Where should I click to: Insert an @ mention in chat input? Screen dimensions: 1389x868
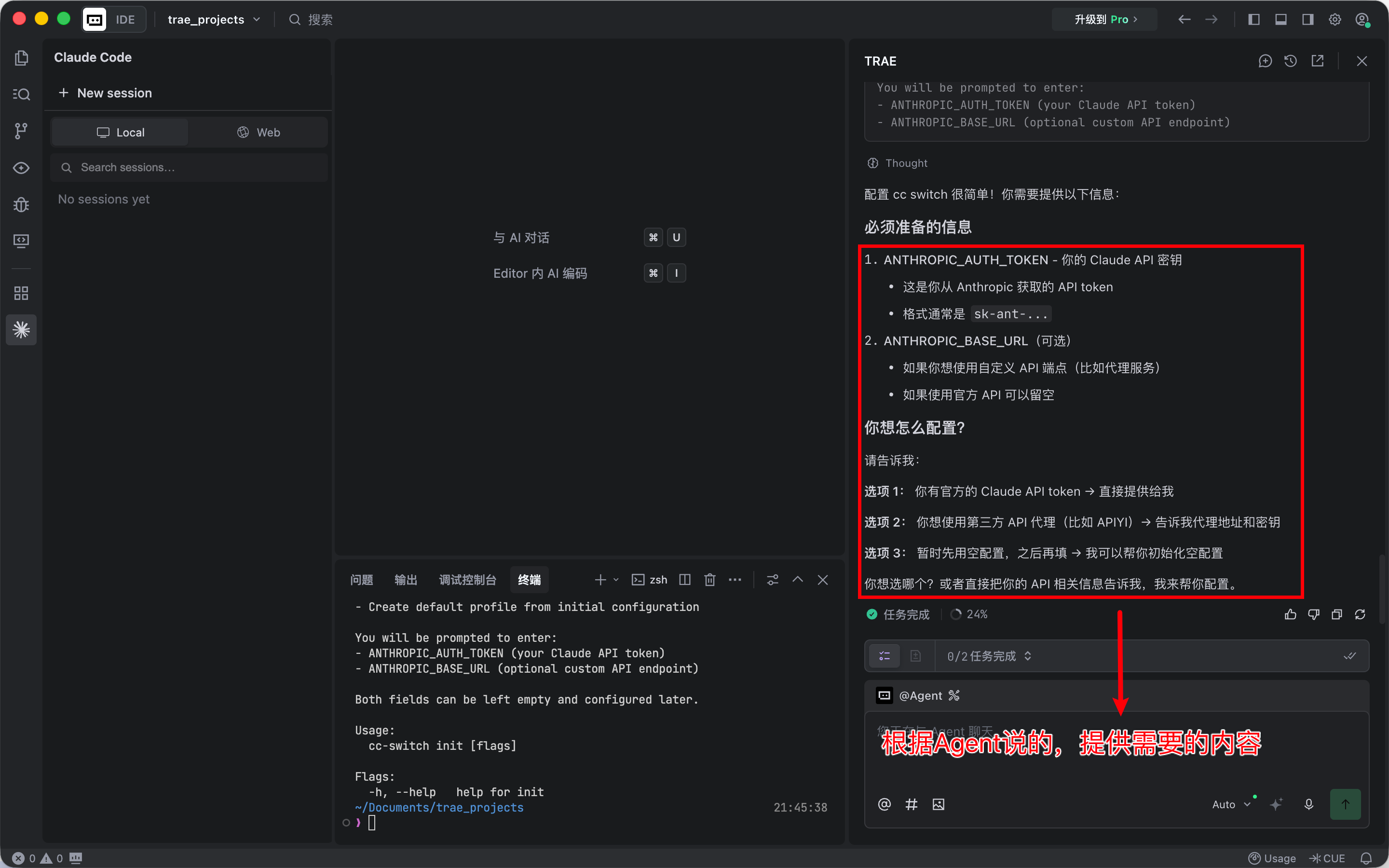point(885,804)
